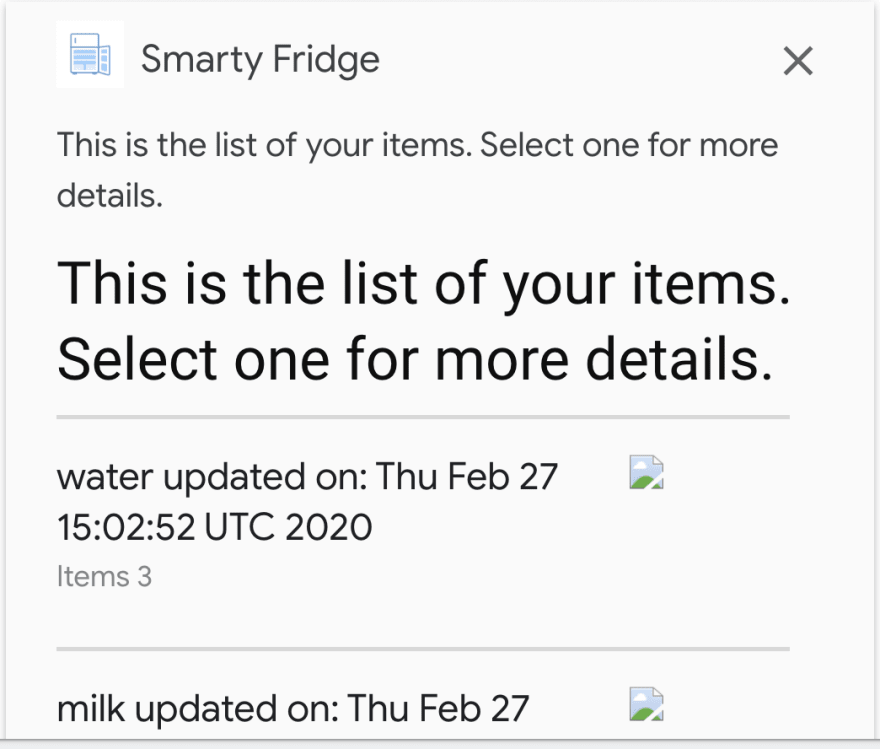Click the Smarty Fridge app icon
The image size is (880, 749).
point(90,54)
